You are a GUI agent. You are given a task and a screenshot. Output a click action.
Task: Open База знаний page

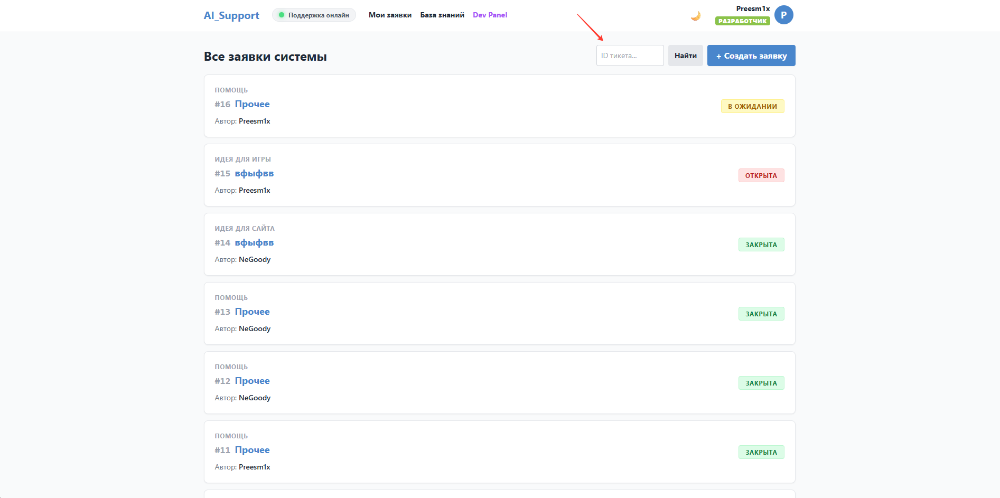(442, 15)
